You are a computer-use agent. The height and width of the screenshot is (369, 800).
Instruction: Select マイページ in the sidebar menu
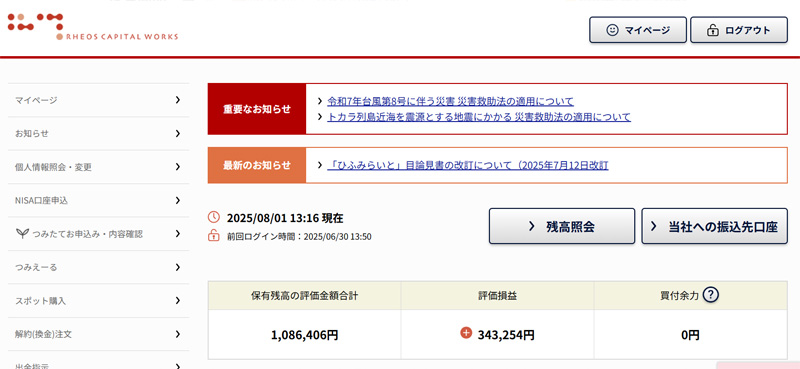pyautogui.click(x=98, y=100)
